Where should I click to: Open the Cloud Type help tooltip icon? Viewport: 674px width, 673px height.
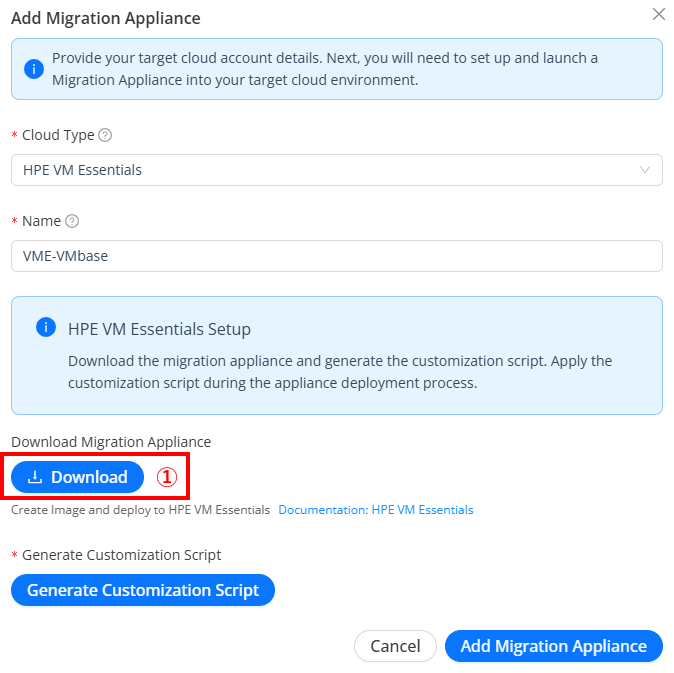pos(105,135)
